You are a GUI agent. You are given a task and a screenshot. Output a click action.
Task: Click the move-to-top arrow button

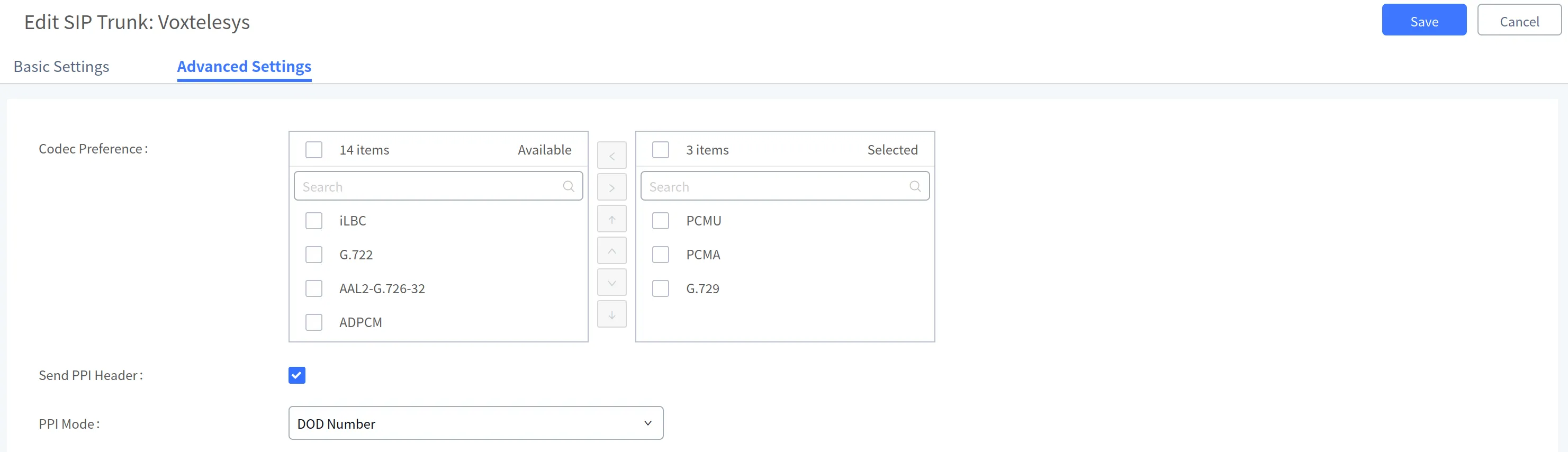coord(612,219)
